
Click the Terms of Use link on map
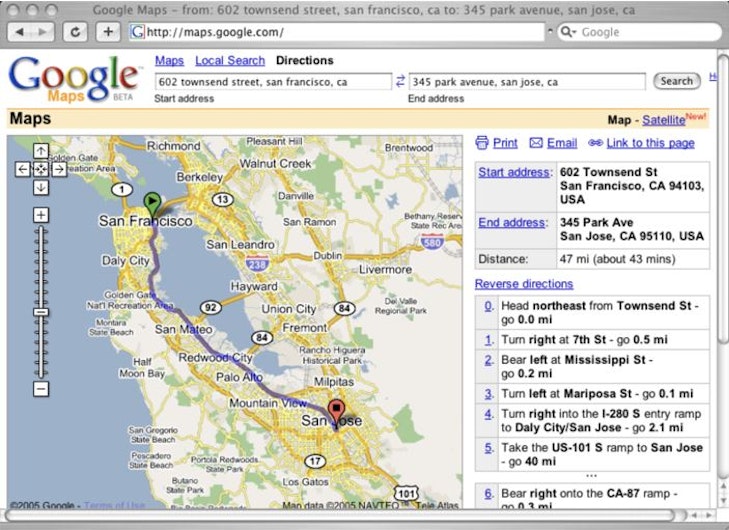coord(114,505)
